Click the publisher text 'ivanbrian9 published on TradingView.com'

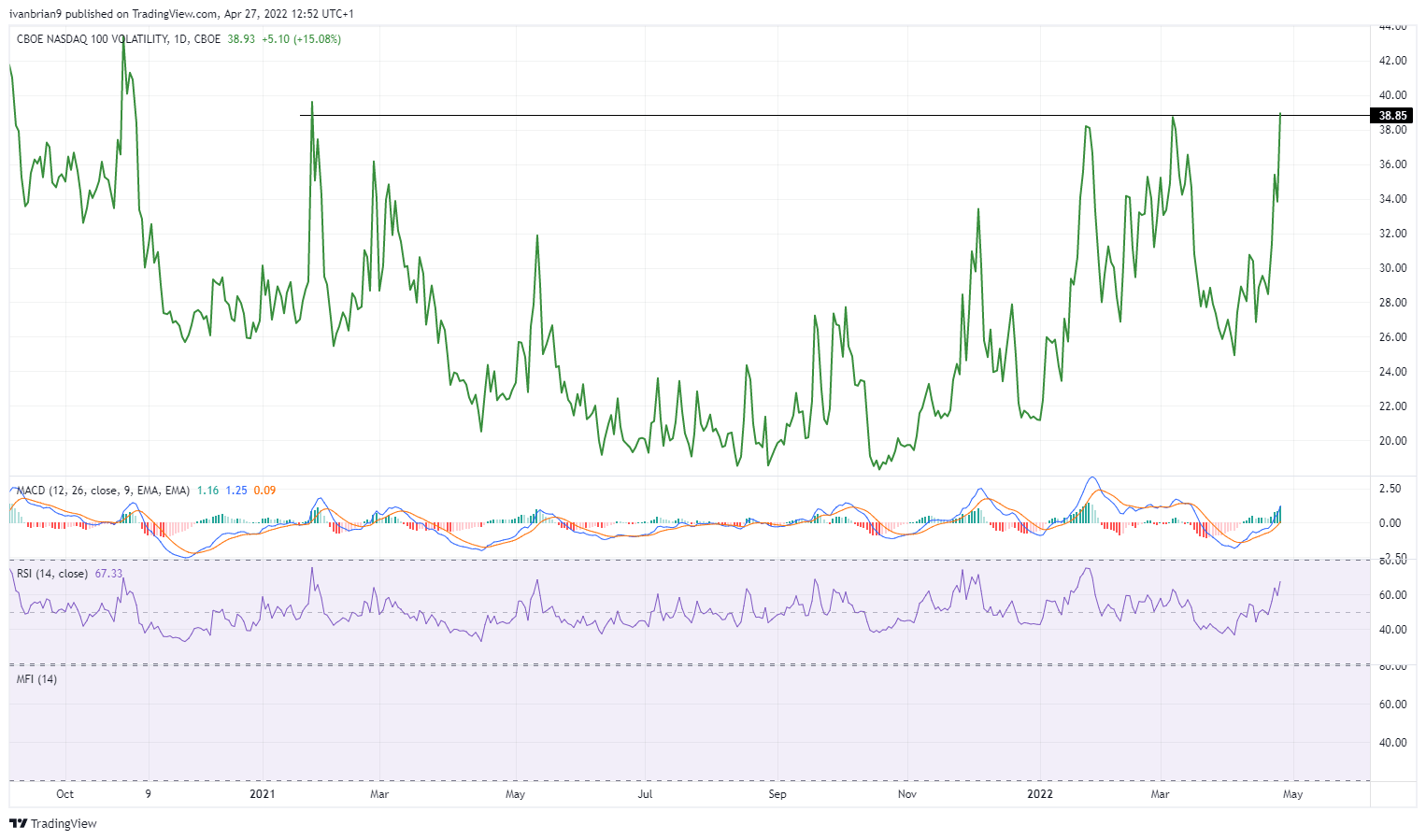pos(114,14)
